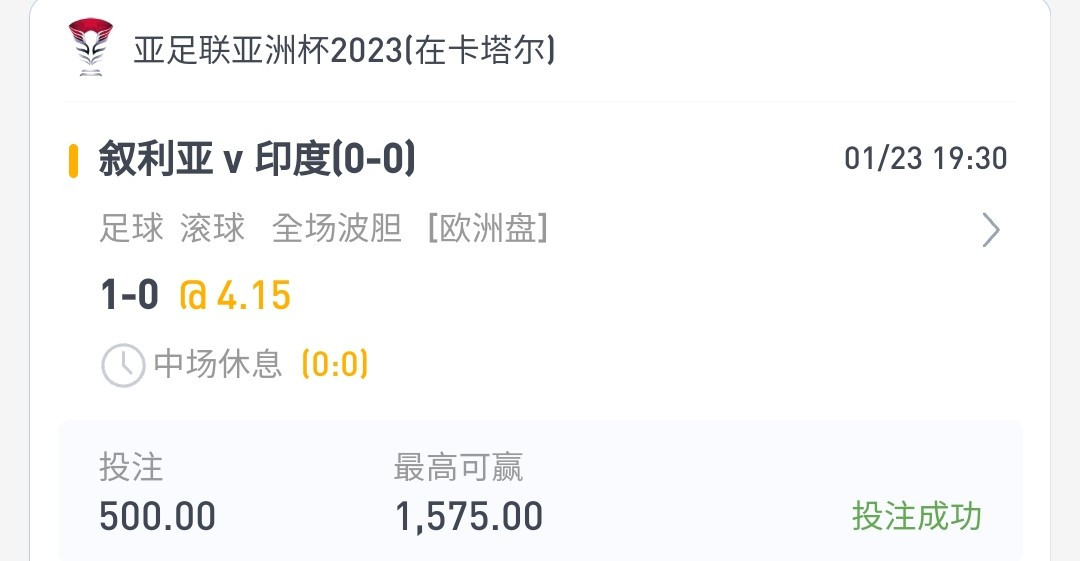Screen dimensions: 1080x561
Task: Click the 1,575.00 max win amount
Action: pyautogui.click(x=469, y=517)
